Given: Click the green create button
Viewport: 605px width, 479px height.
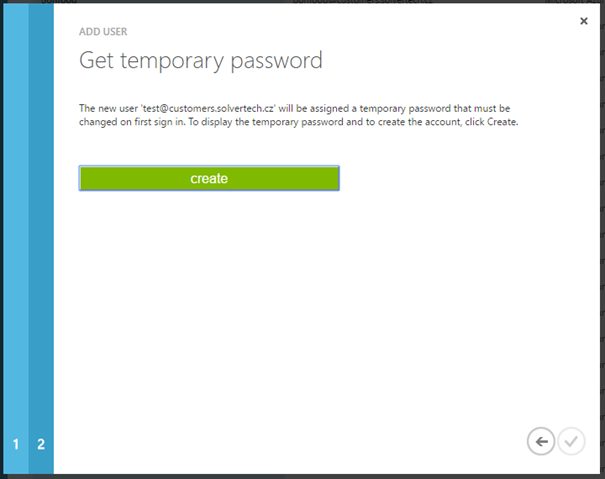Looking at the screenshot, I should 209,178.
